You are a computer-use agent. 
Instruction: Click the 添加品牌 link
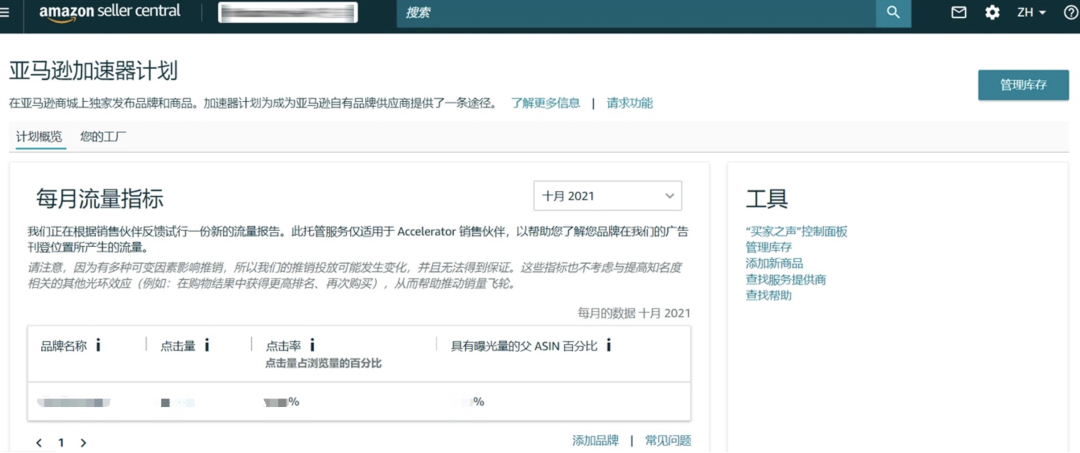[596, 441]
